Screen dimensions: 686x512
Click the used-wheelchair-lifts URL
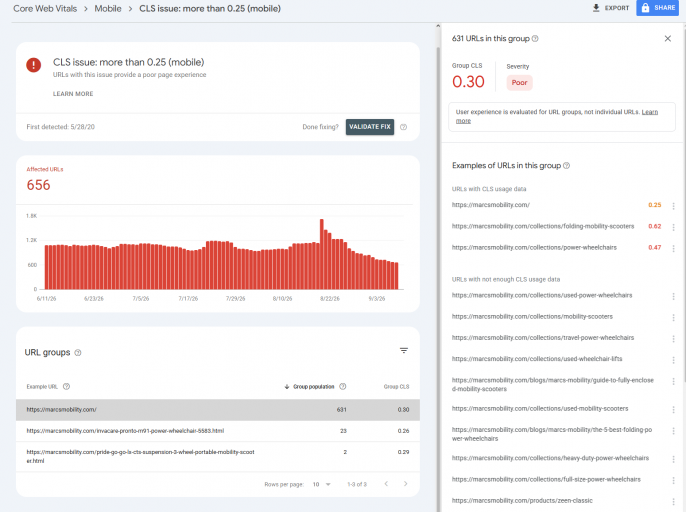coord(537,359)
